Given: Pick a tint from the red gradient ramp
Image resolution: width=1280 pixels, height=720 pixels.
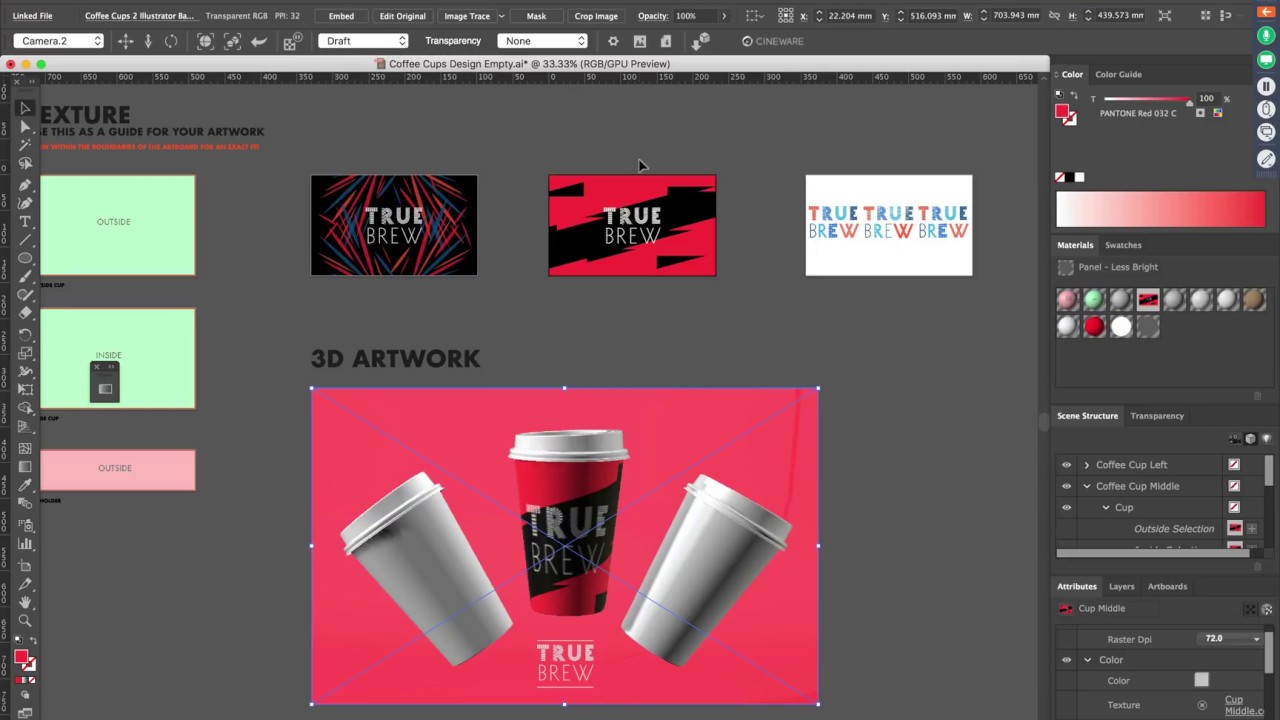Looking at the screenshot, I should pyautogui.click(x=1160, y=210).
